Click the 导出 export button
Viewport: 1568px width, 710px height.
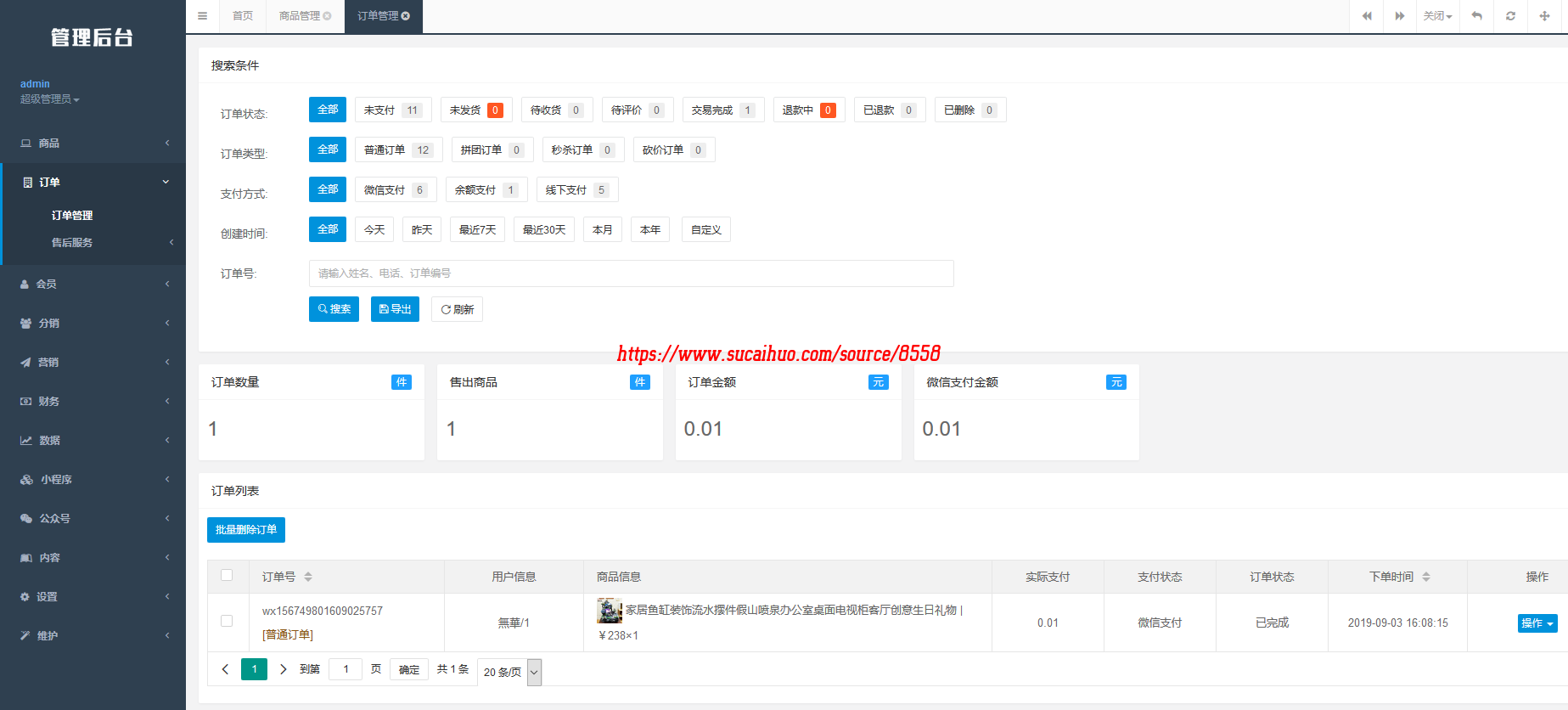[395, 309]
